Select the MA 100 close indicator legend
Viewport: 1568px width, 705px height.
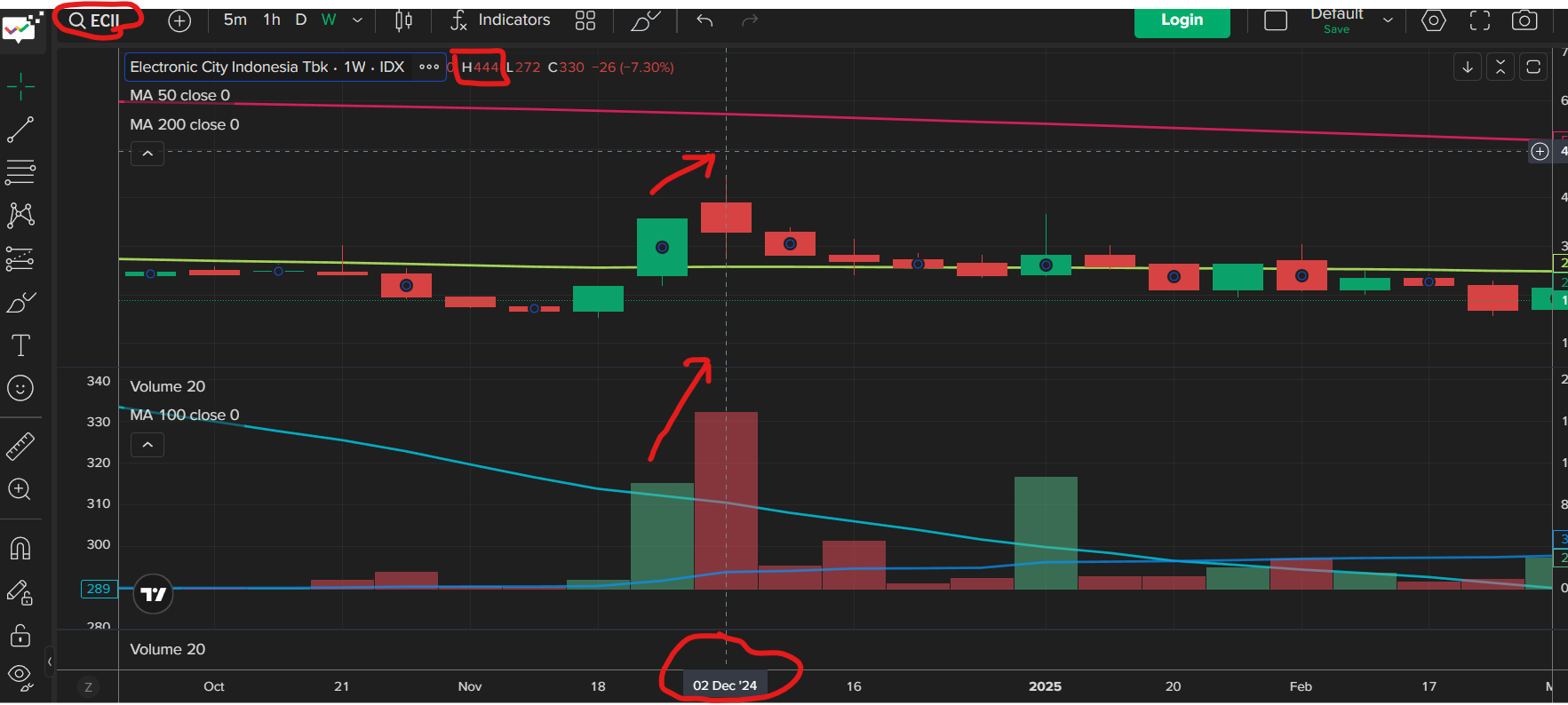185,415
